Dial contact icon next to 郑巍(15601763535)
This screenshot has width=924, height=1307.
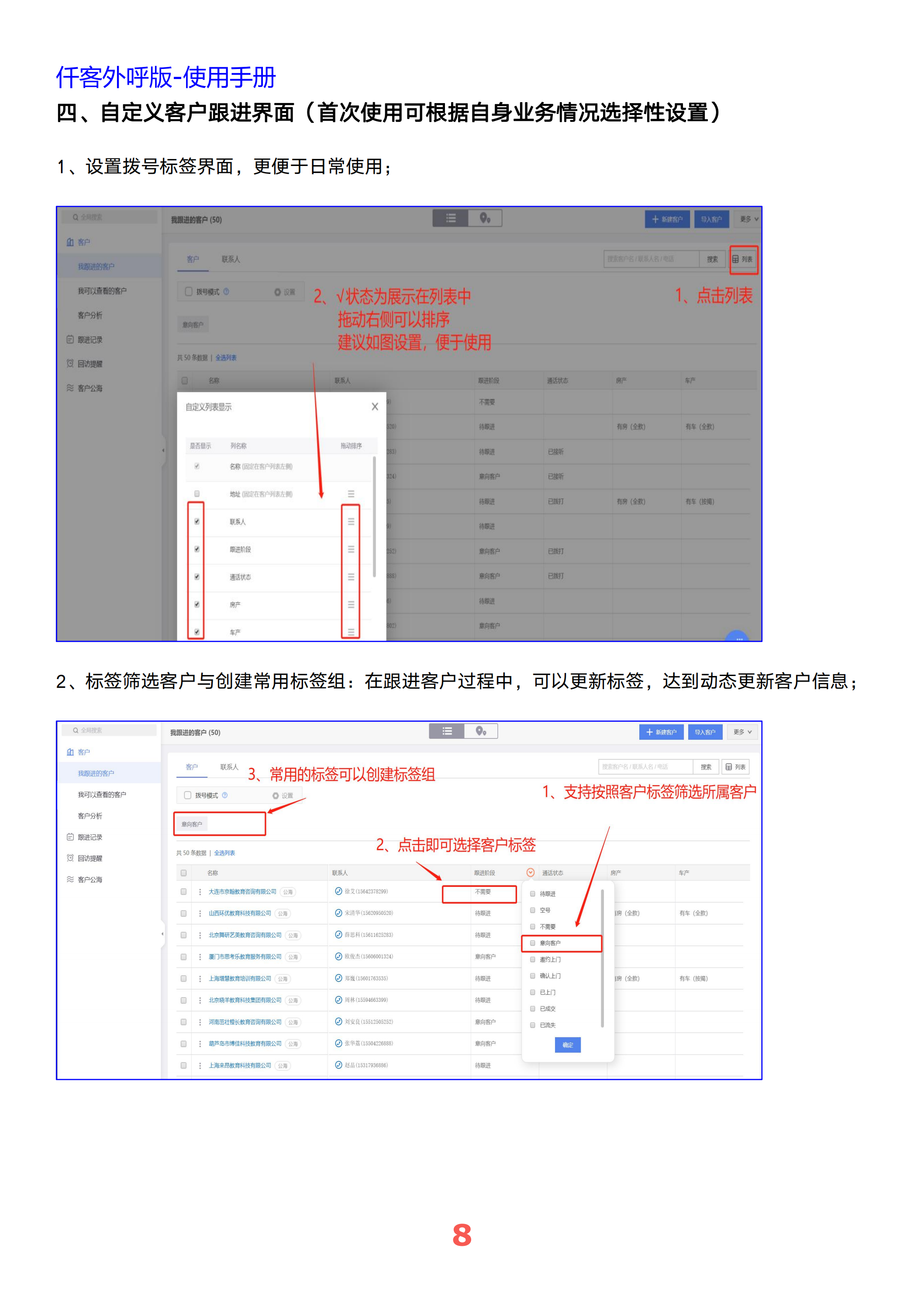point(338,979)
